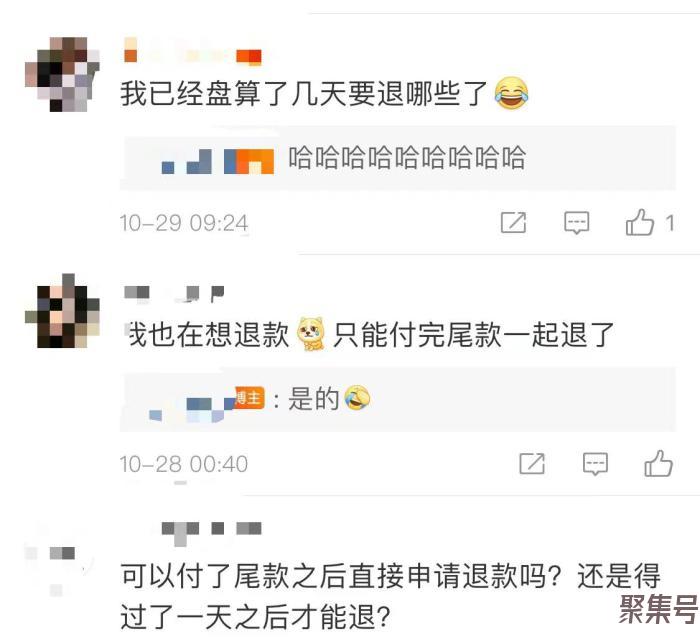Like the 10-28 00:40 comment
Image resolution: width=700 pixels, height=639 pixels.
point(658,463)
